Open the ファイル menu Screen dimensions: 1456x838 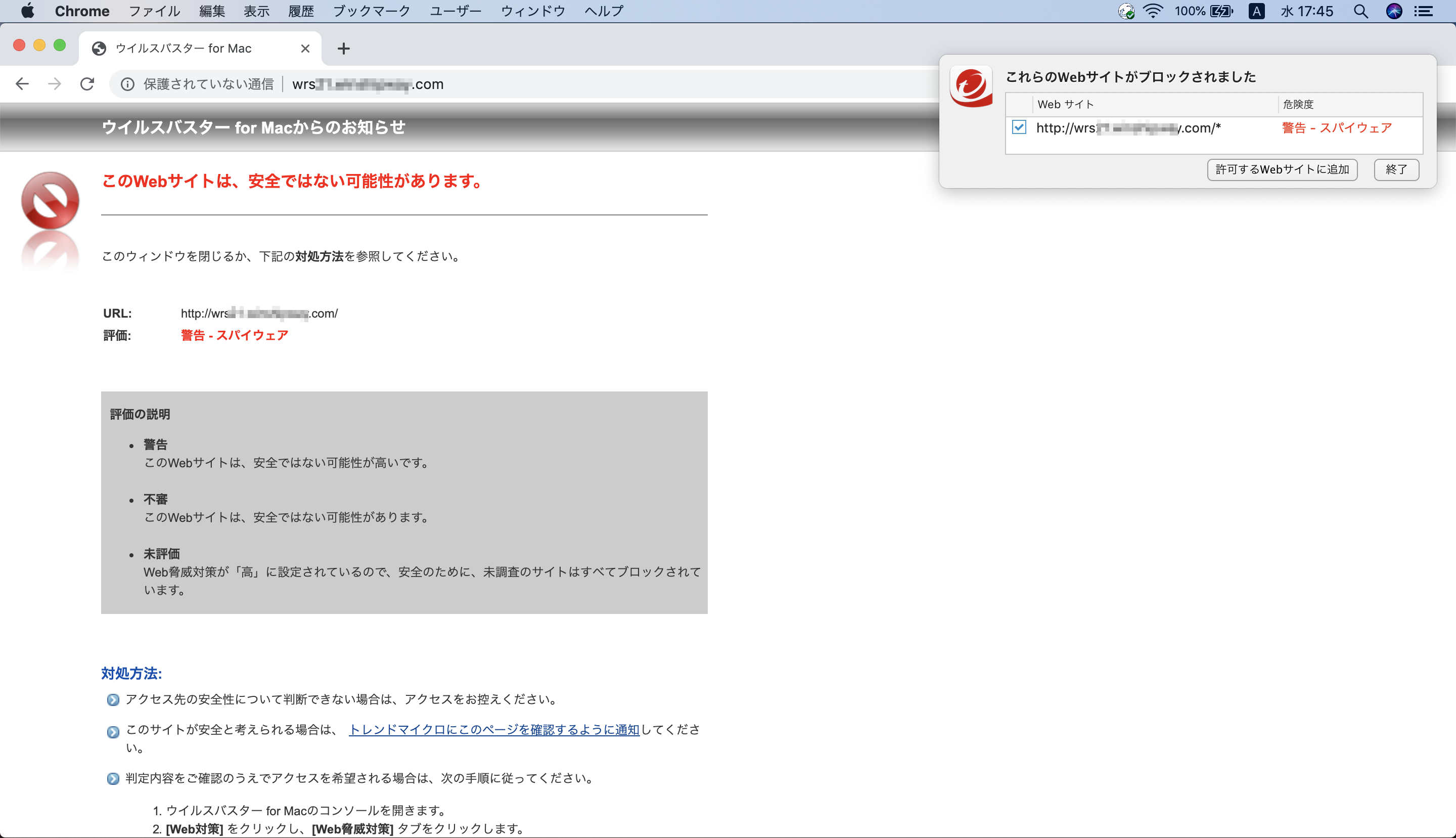[154, 11]
